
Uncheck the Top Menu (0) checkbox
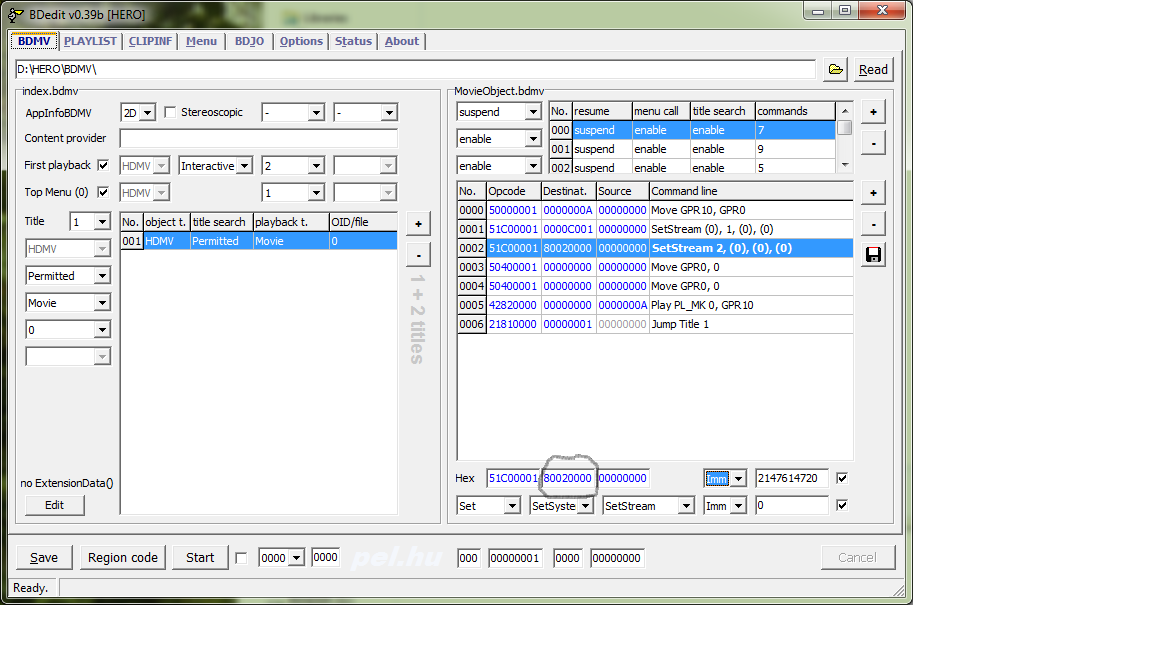(x=103, y=192)
